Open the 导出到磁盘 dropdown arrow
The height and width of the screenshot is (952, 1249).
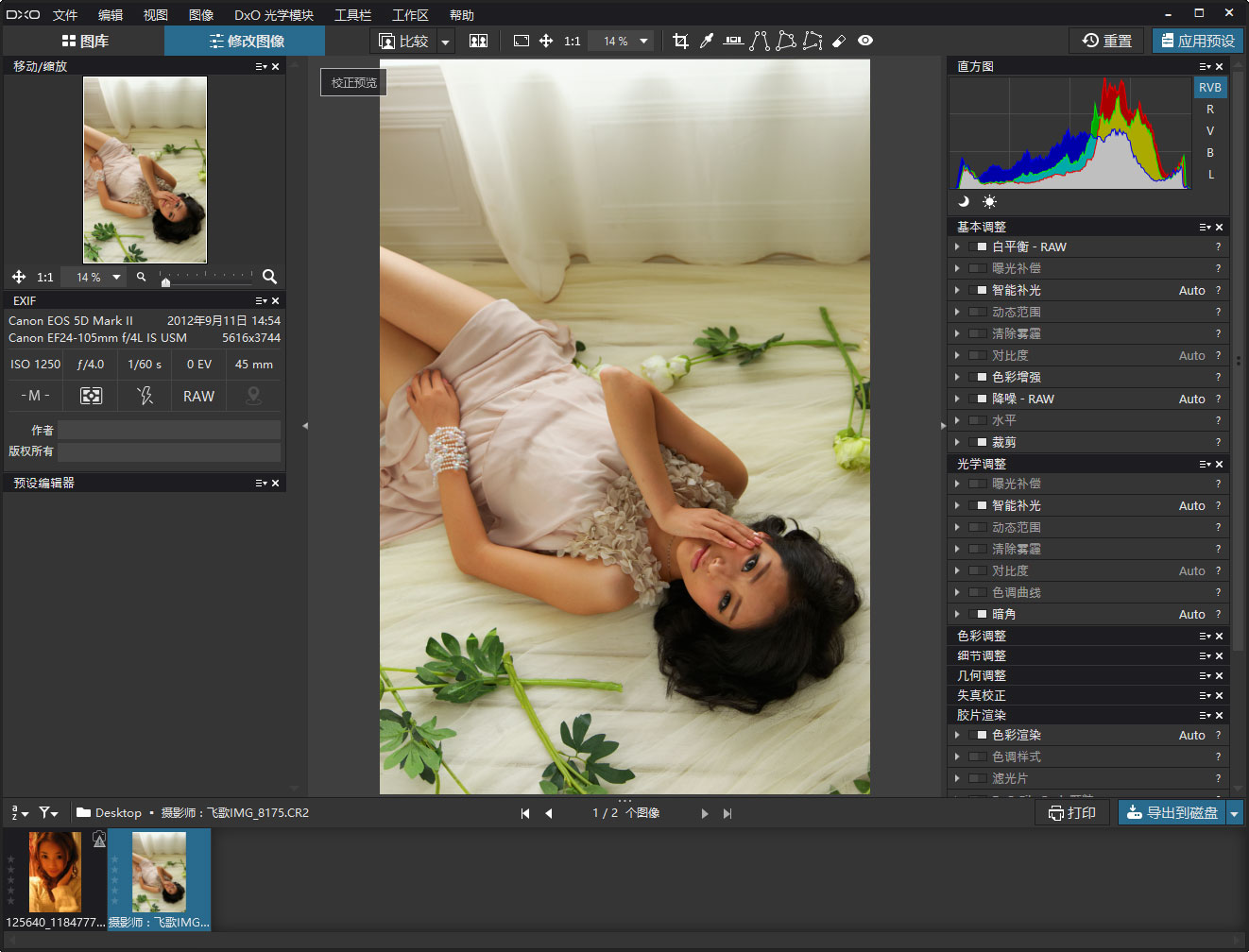point(1234,813)
